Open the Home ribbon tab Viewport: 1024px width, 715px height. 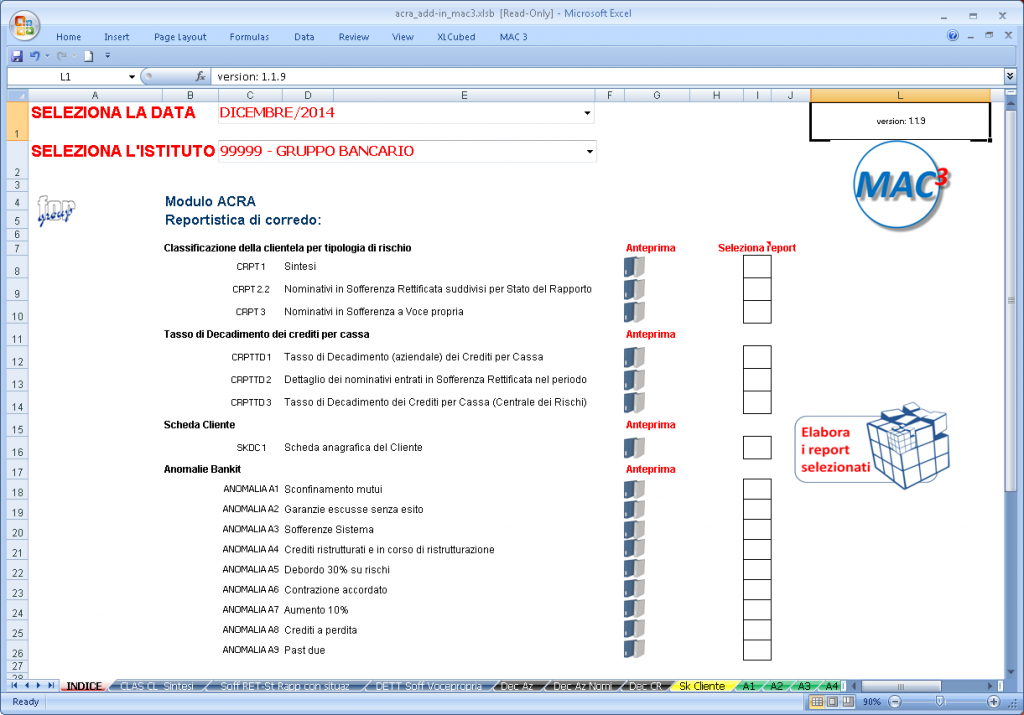coord(69,37)
